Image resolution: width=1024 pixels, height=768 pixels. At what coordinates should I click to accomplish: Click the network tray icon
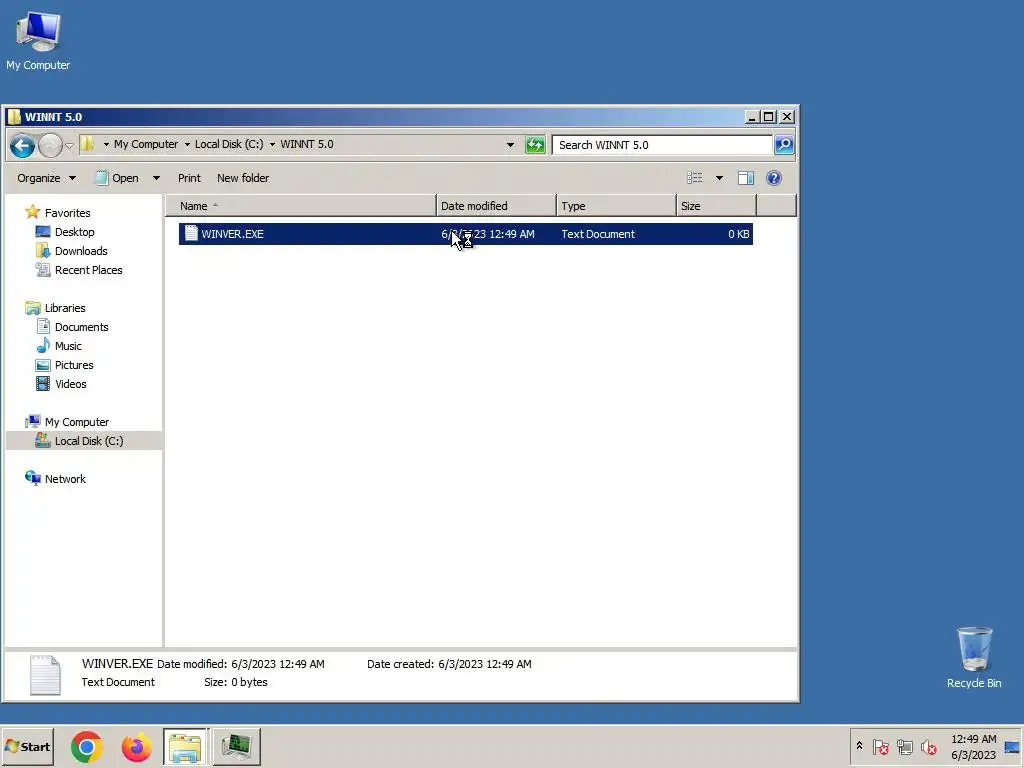click(x=904, y=746)
